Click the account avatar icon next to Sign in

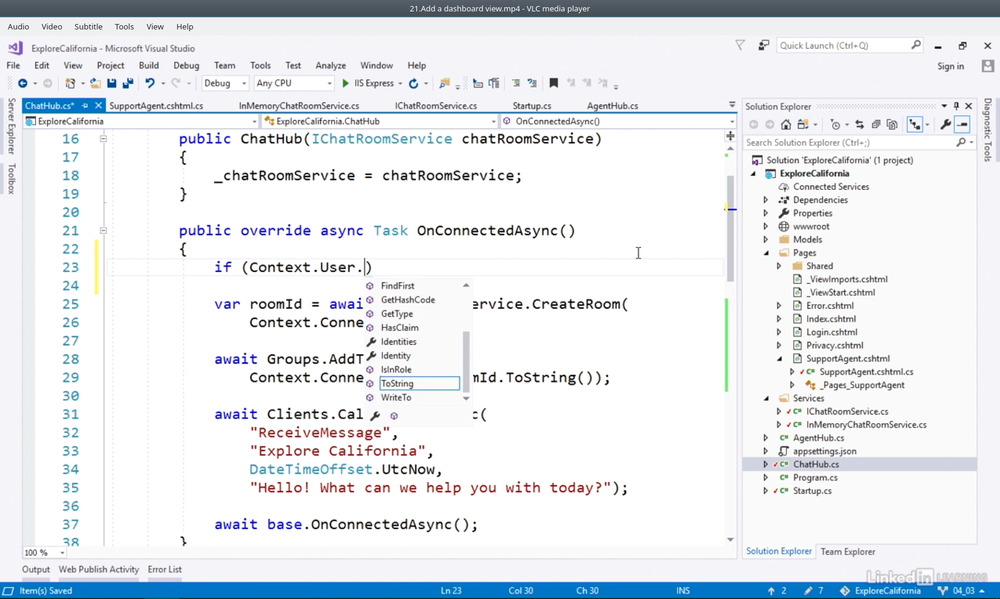coord(988,66)
